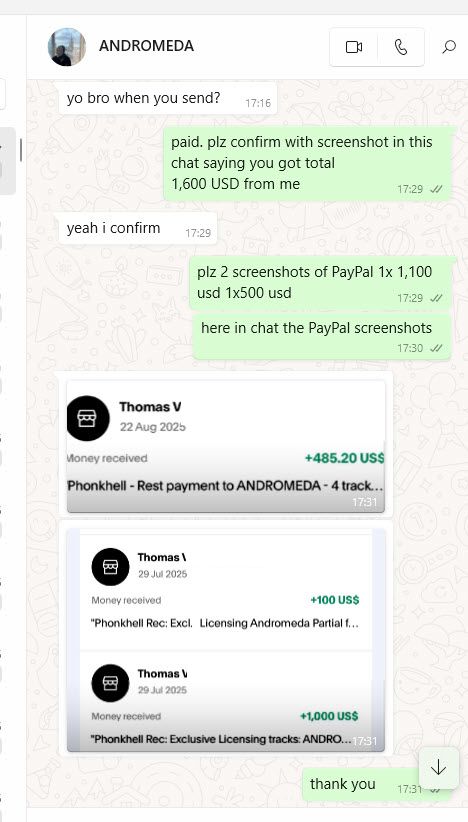Screen dimensions: 468x822
Task: Click the +1,000 US$ amount in screenshot
Action: tap(329, 716)
